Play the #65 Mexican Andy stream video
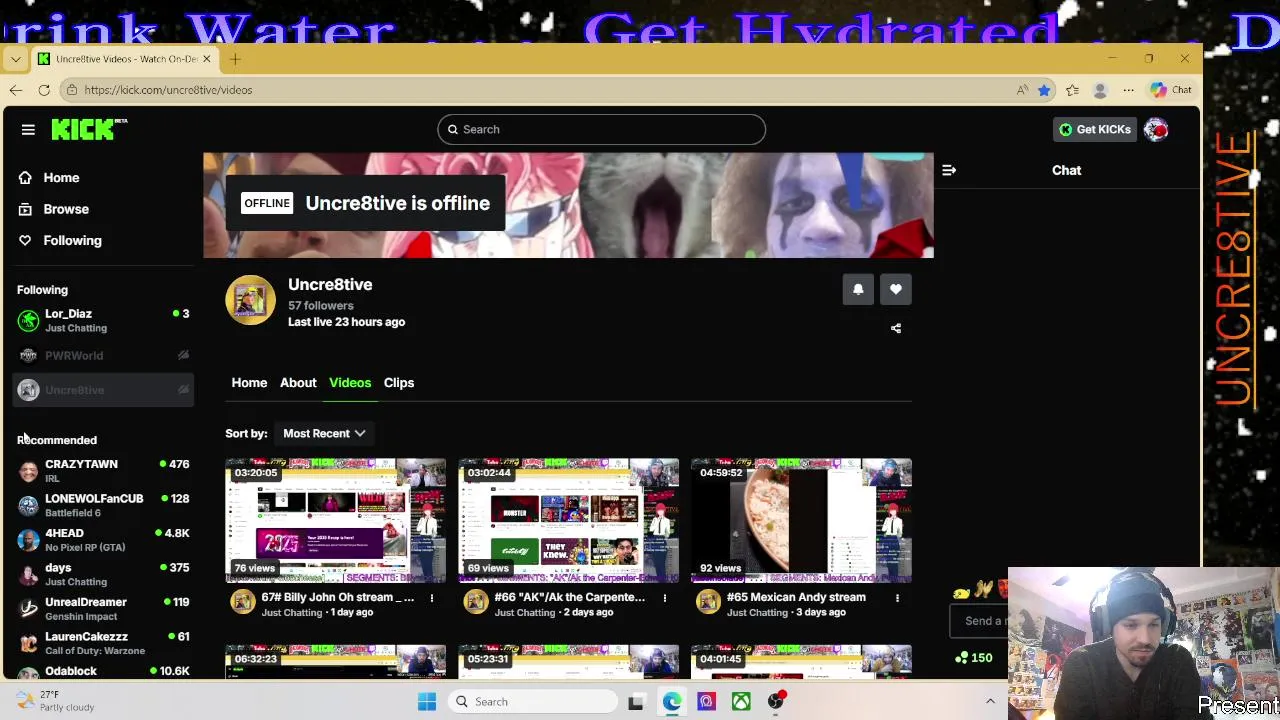This screenshot has width=1280, height=720. pyautogui.click(x=801, y=520)
